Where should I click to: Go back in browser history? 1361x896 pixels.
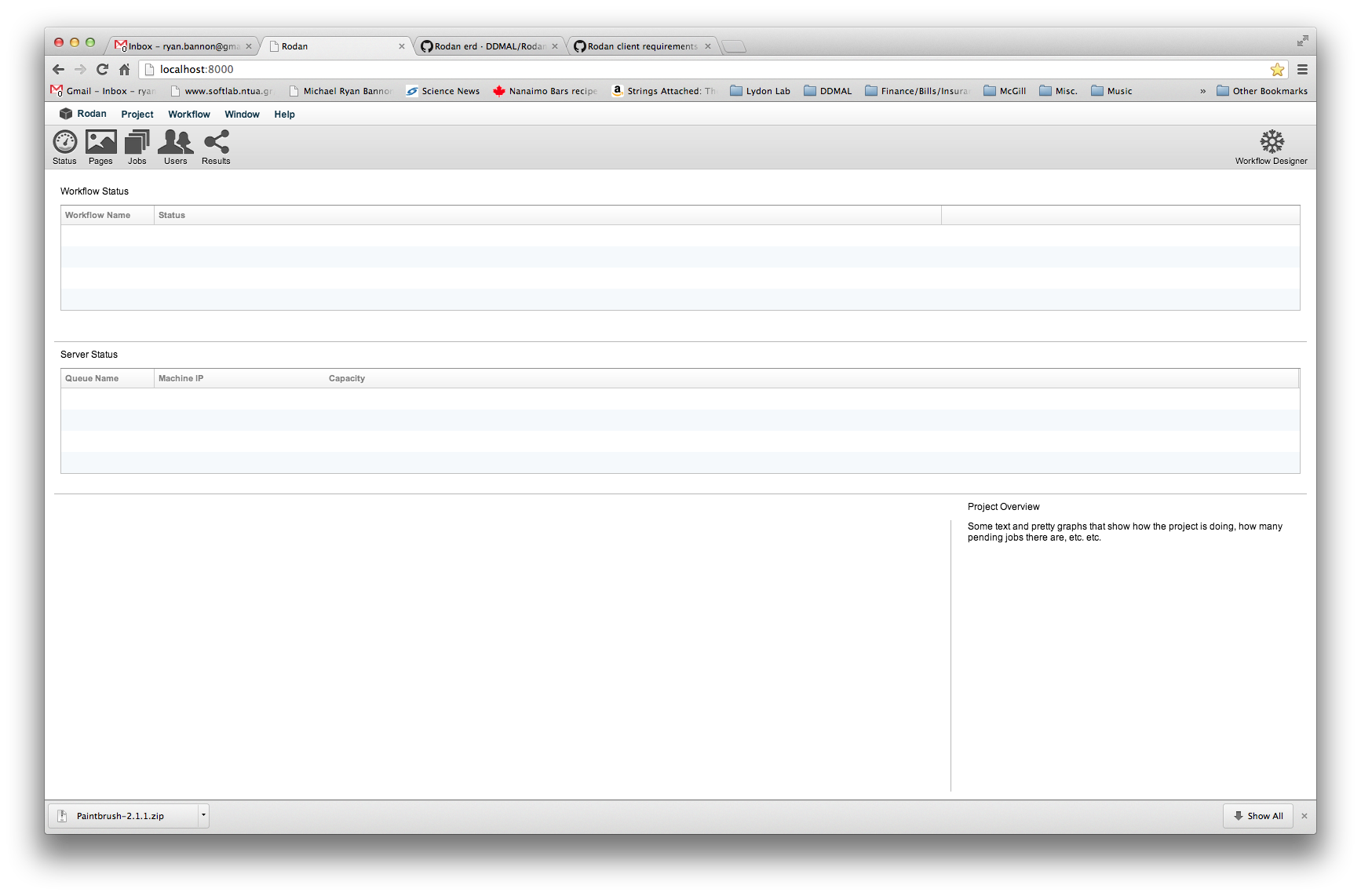(x=58, y=69)
